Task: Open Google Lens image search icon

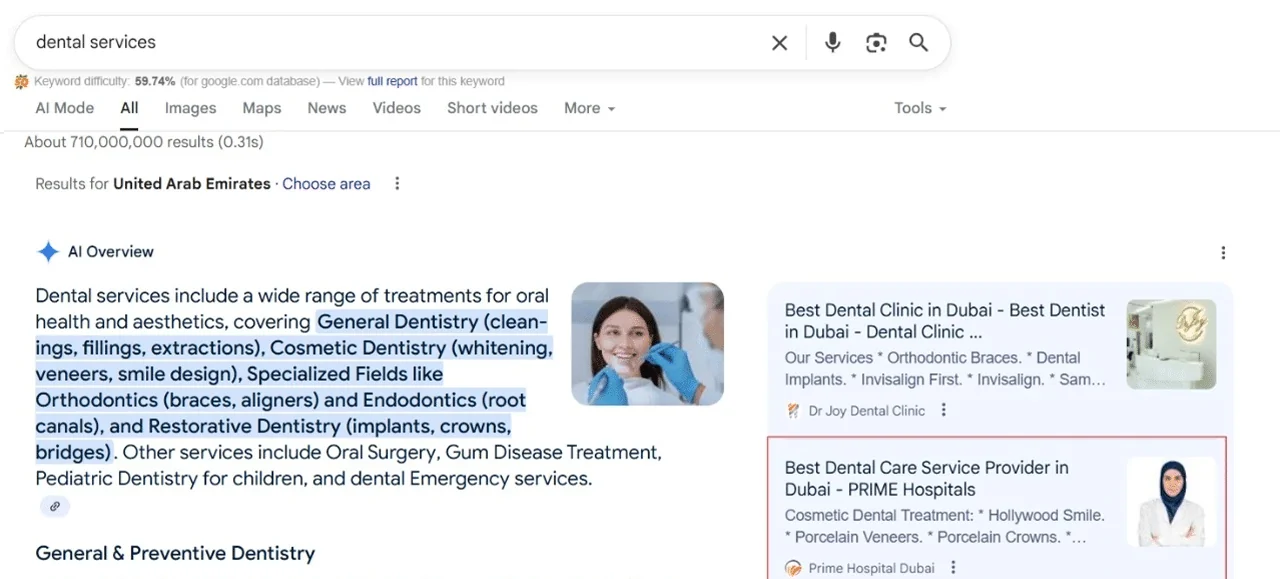Action: (x=876, y=43)
